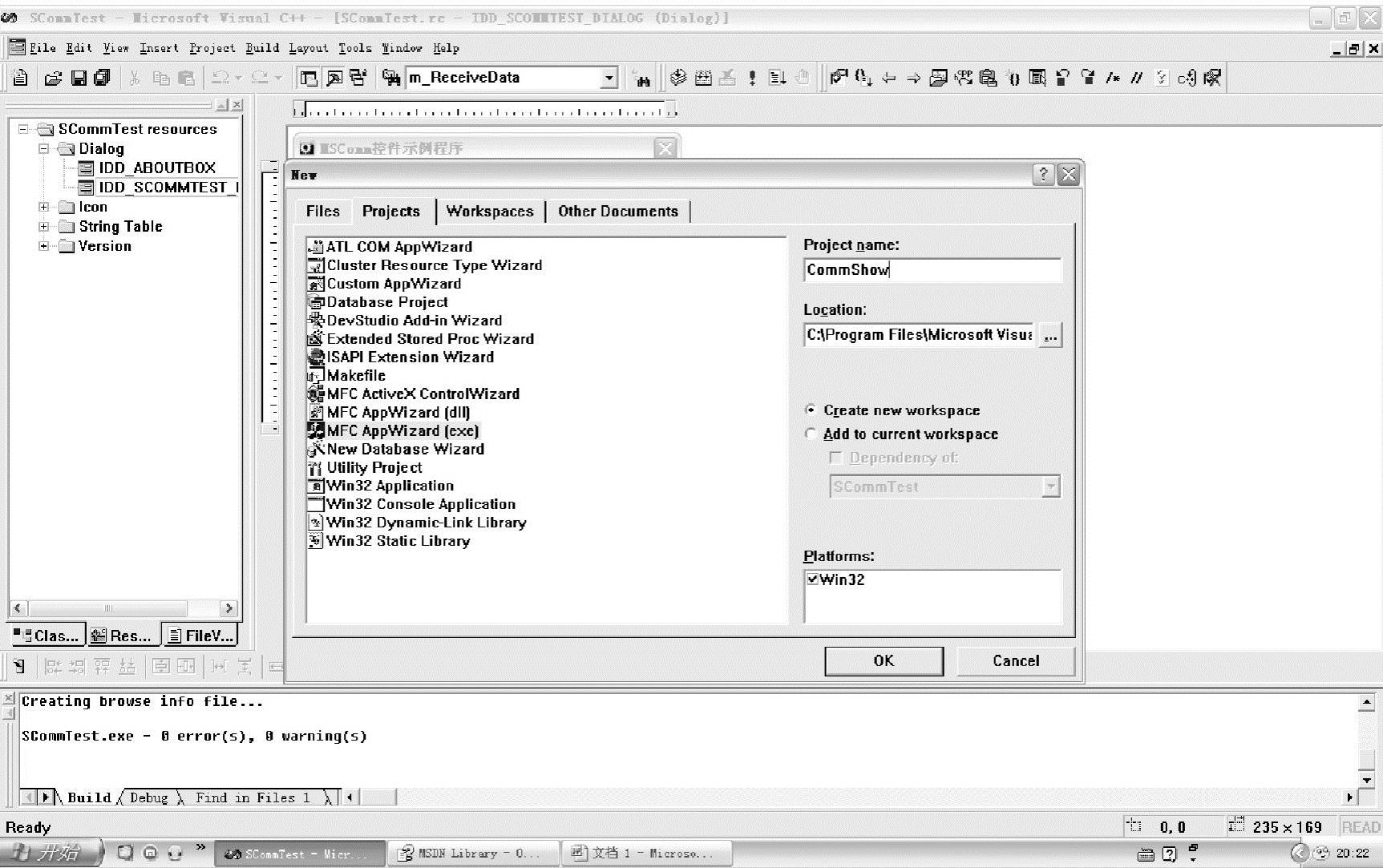This screenshot has width=1383, height=868.
Task: Click the New Text File toolbar icon
Action: [21, 78]
